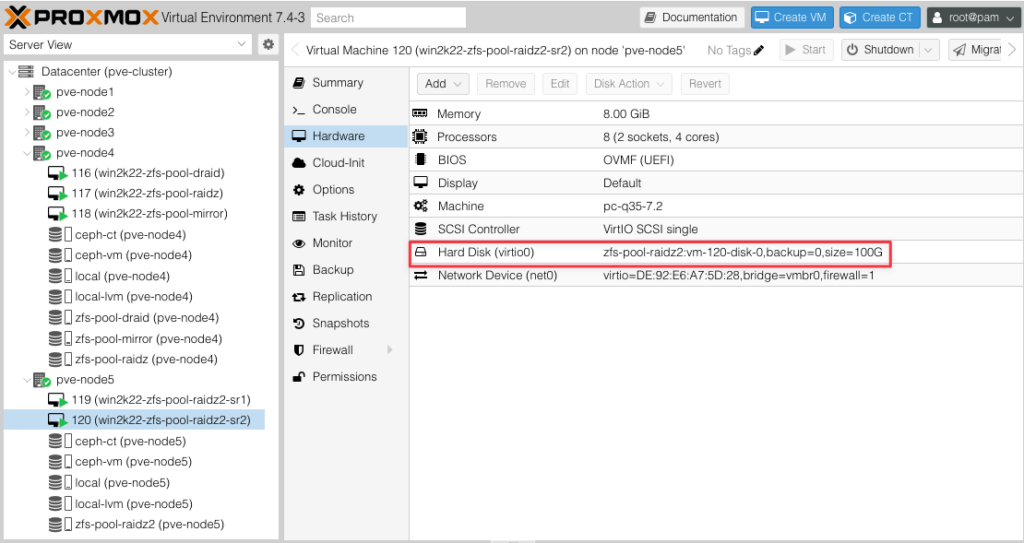The image size is (1024, 543).
Task: Collapse the Datacenter tree root
Action: coord(12,72)
